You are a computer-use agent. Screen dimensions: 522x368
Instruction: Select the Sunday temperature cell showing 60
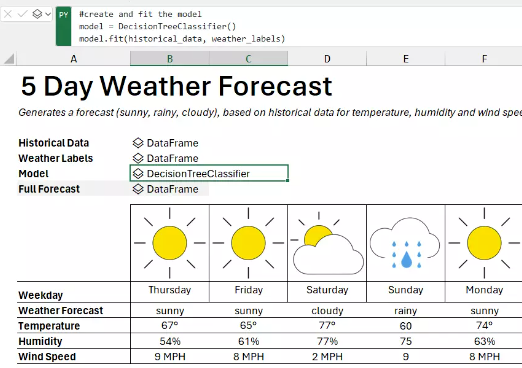(406, 325)
